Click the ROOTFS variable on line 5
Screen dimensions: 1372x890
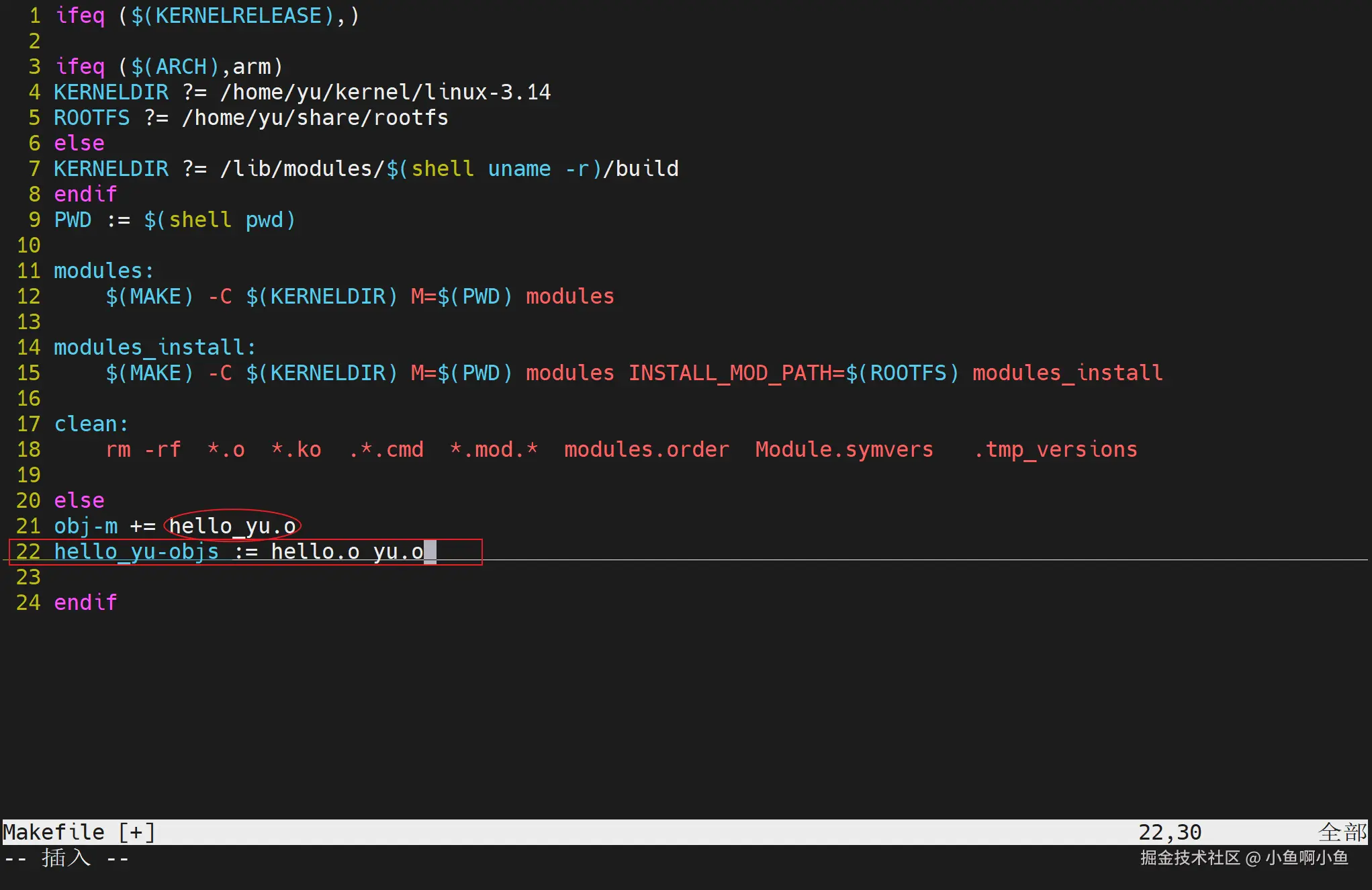click(92, 118)
